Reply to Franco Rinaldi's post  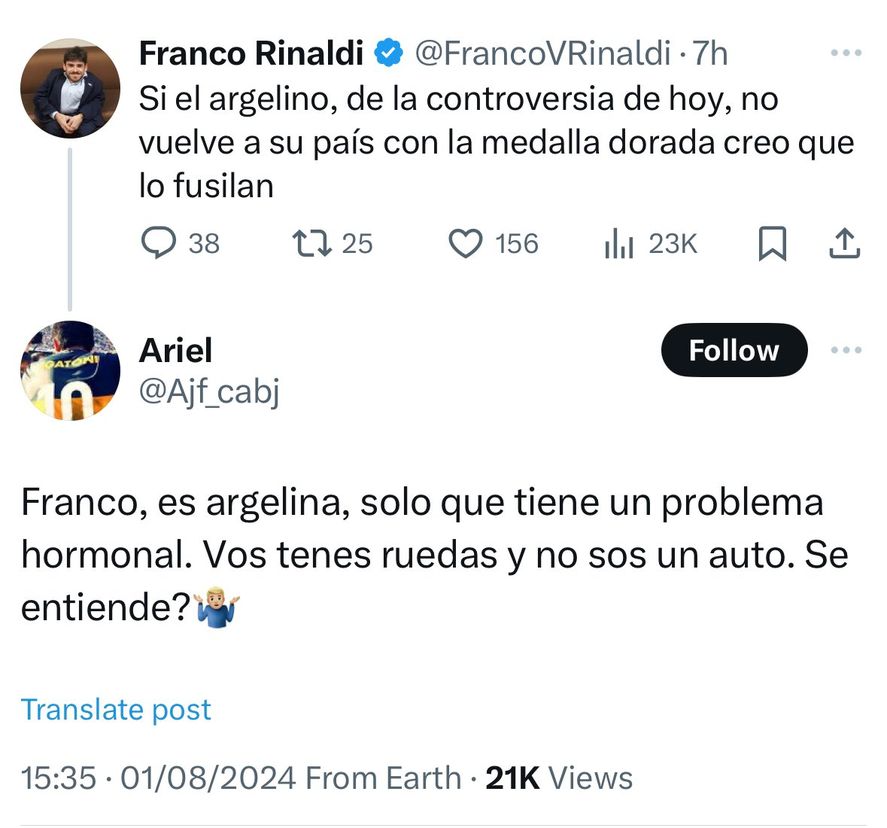point(157,243)
